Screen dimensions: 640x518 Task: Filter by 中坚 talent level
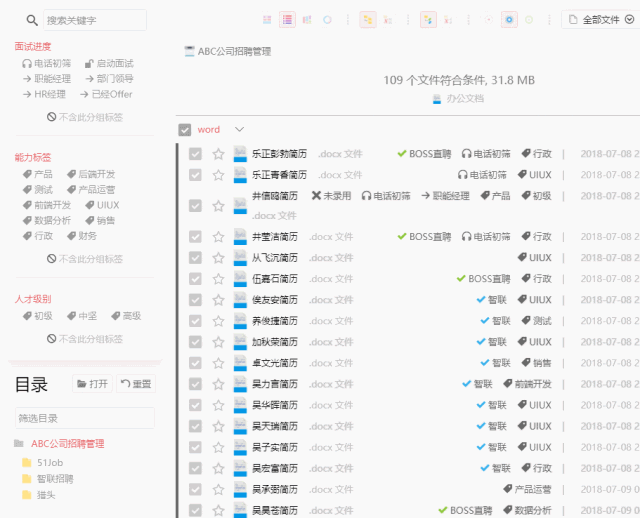click(x=82, y=316)
